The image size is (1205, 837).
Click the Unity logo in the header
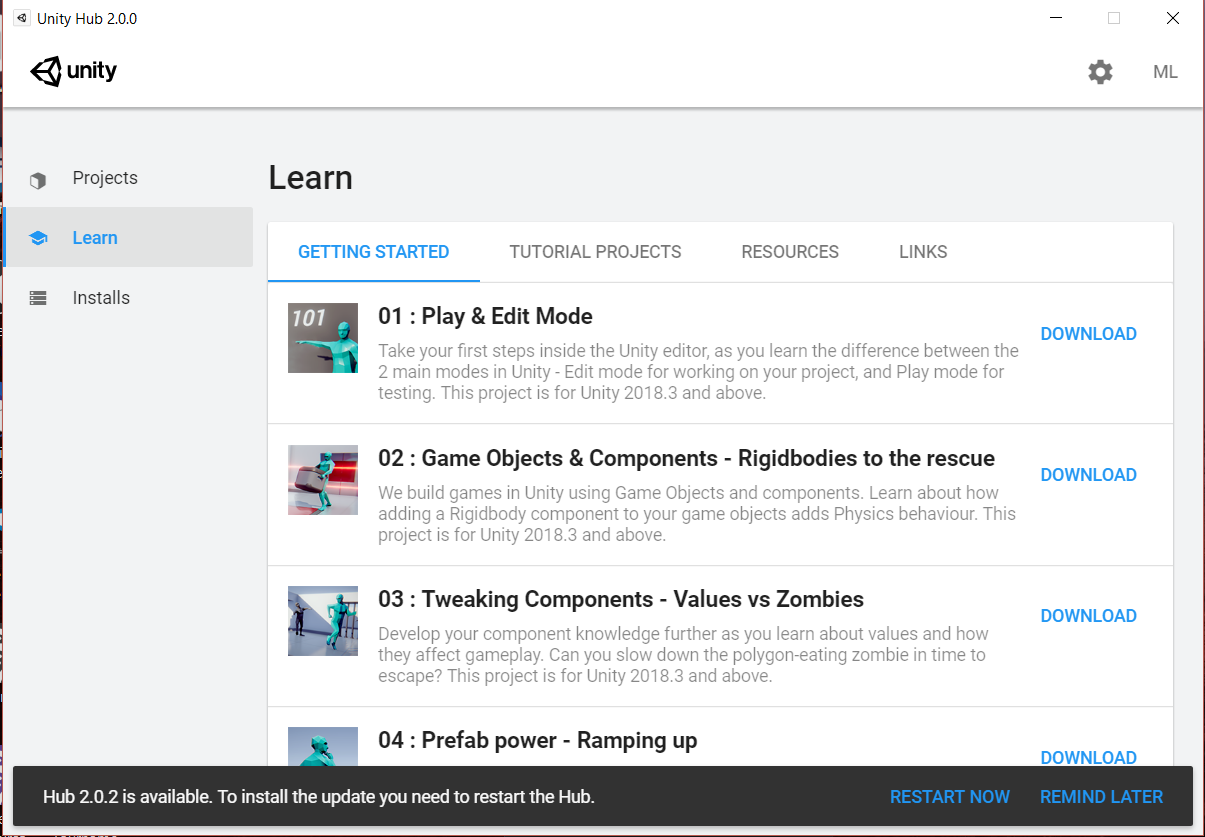[74, 72]
